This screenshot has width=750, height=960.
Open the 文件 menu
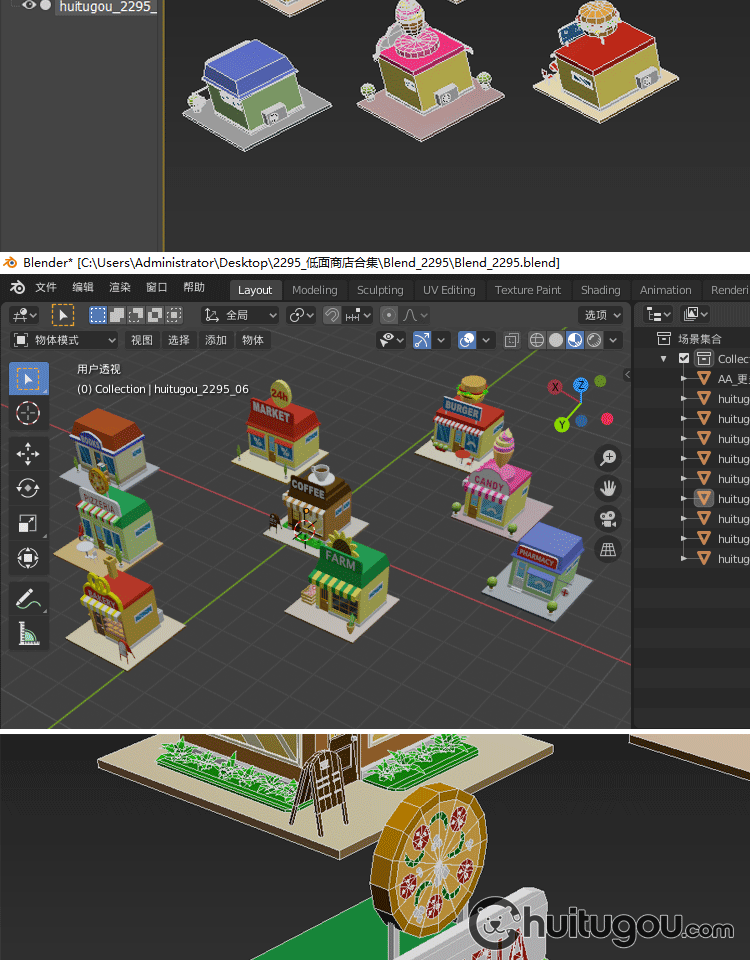point(46,288)
